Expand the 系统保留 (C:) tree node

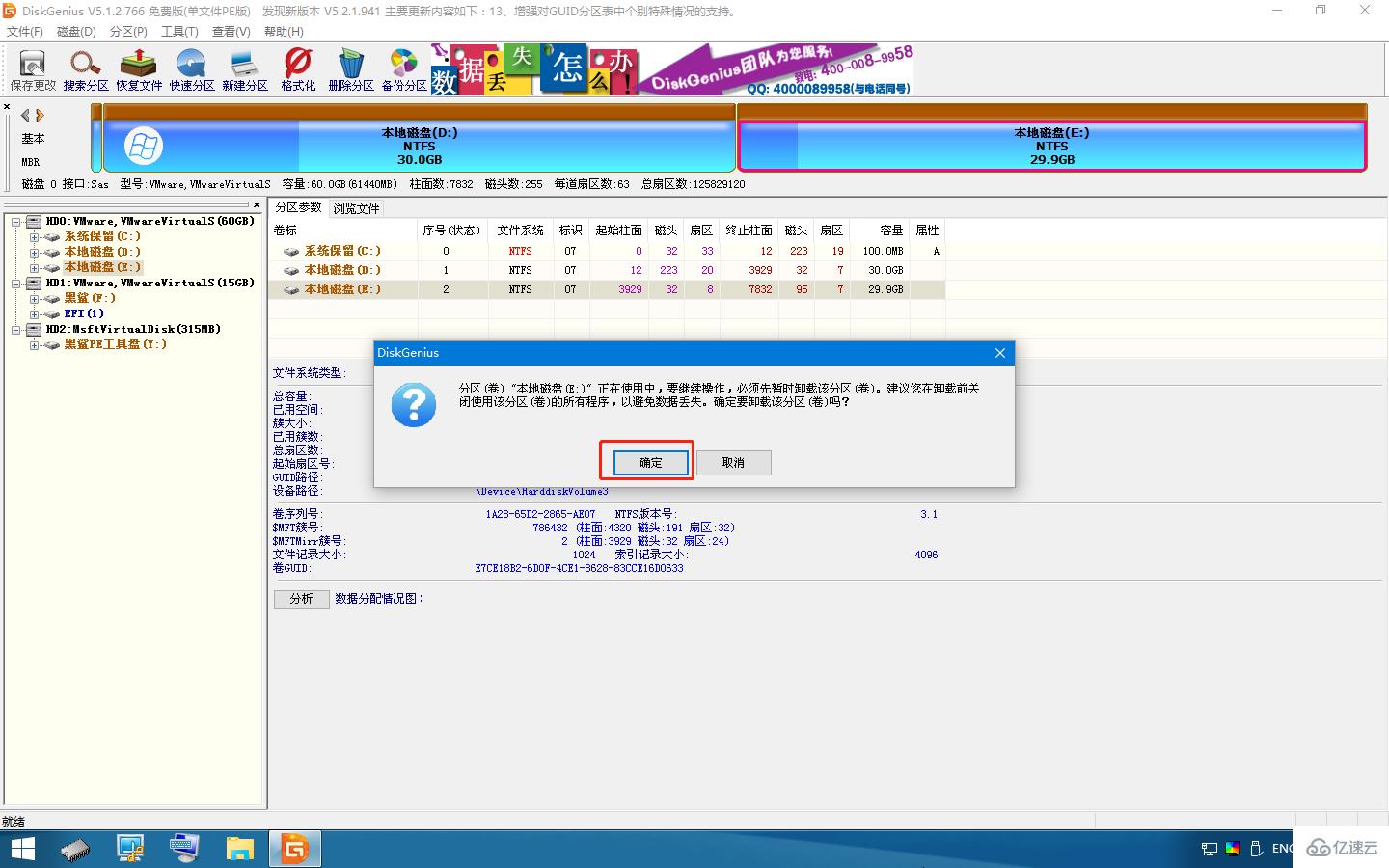[34, 237]
